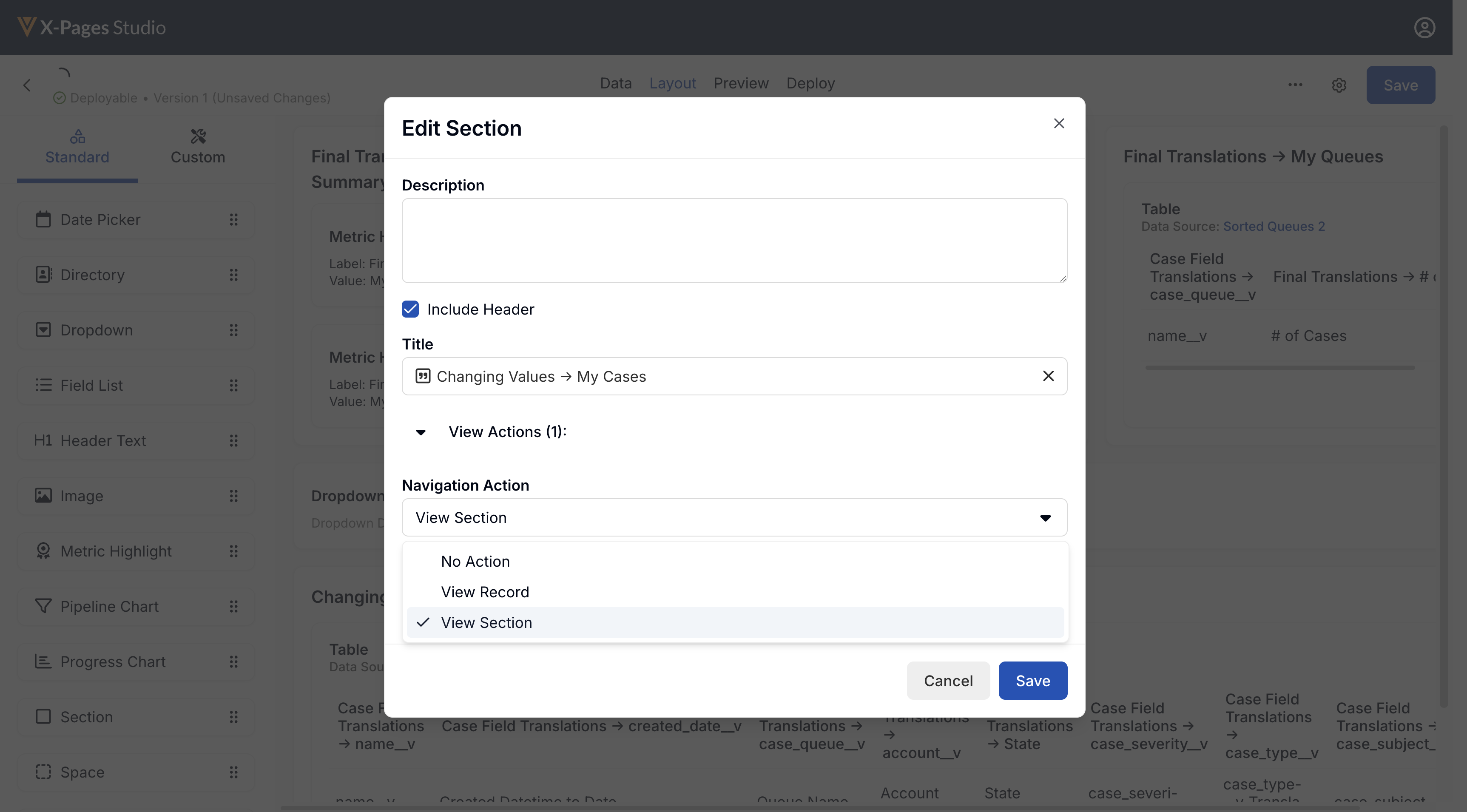This screenshot has width=1467, height=812.
Task: Choose No Action from the dropdown list
Action: [x=475, y=562]
